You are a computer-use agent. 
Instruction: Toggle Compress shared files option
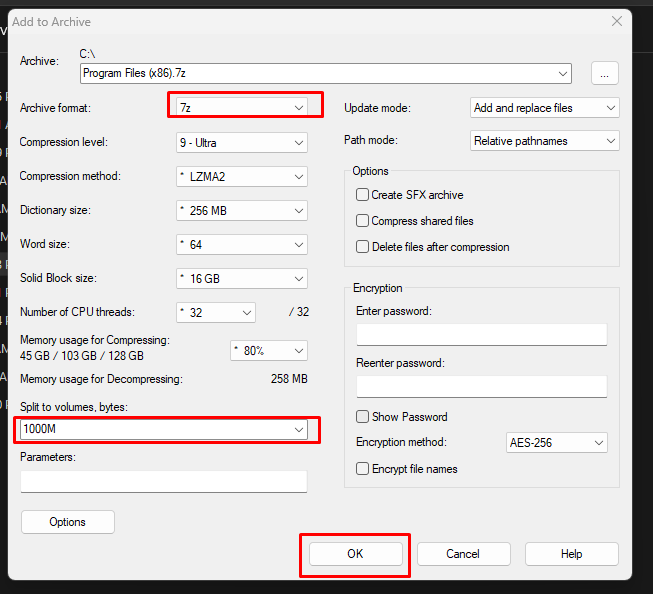[363, 221]
